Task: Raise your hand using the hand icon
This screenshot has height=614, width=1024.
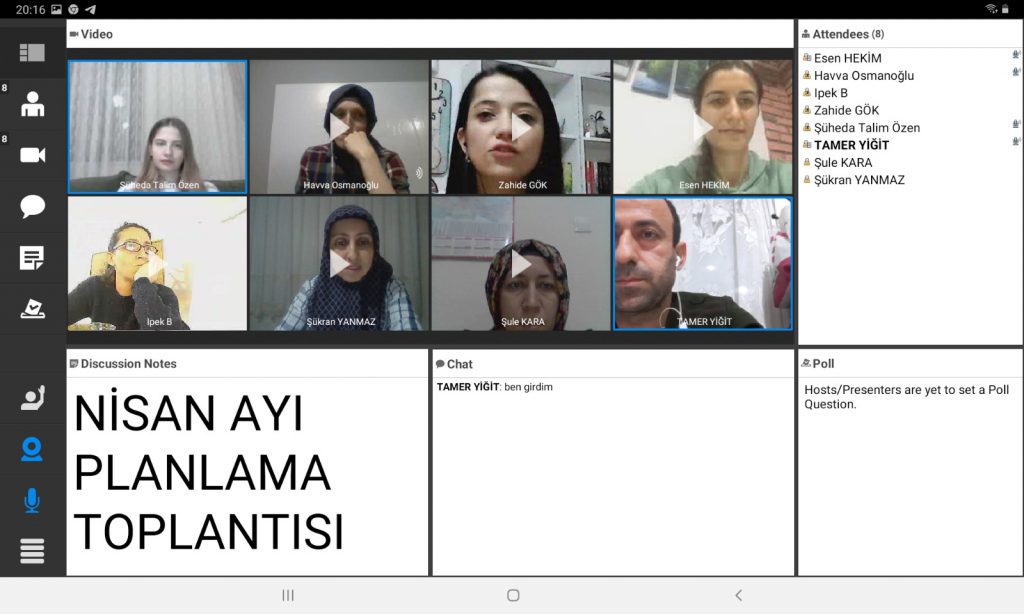Action: (32, 399)
